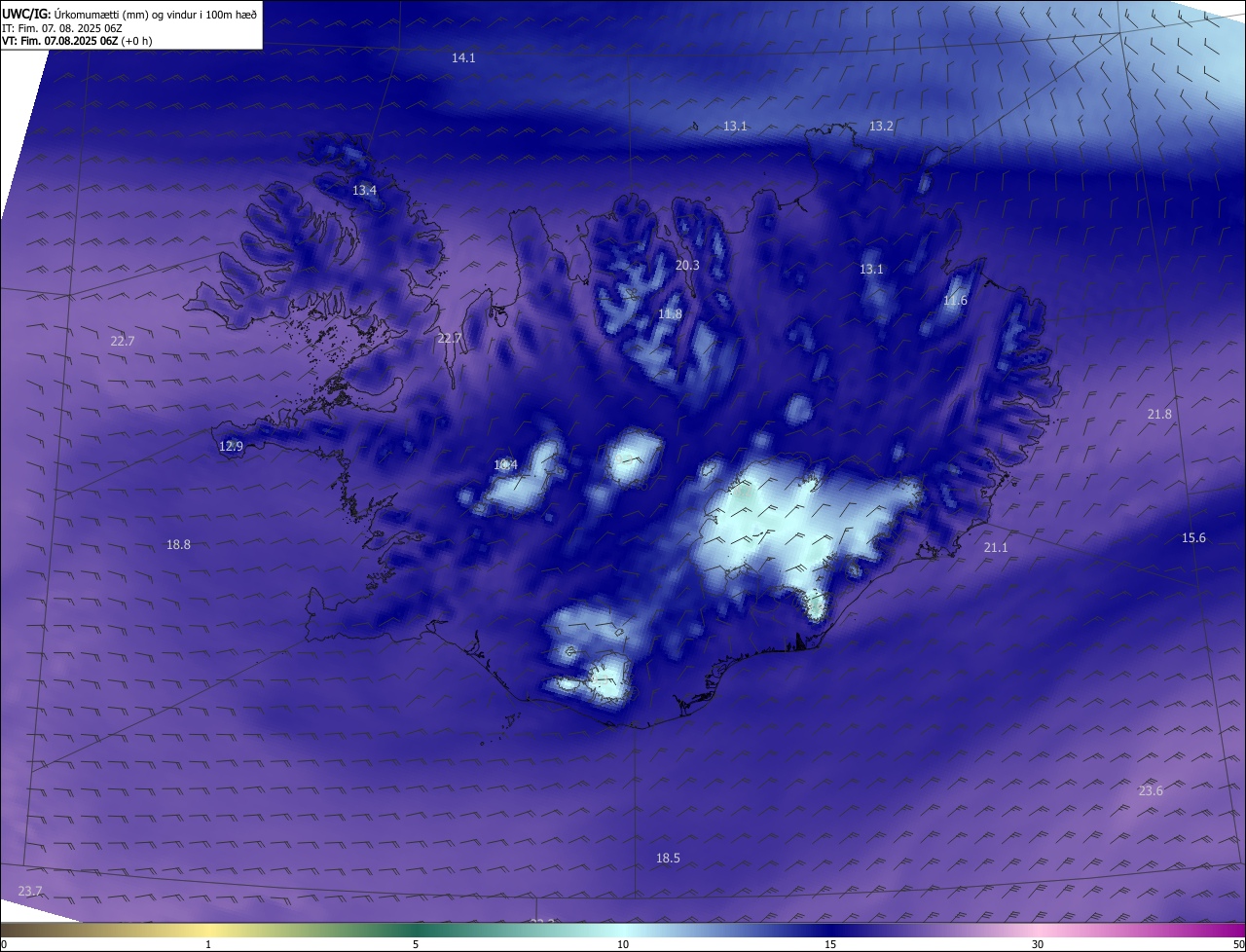Screen dimensions: 1246x952
Task: Click the 14.1 value label
Action: point(463,58)
